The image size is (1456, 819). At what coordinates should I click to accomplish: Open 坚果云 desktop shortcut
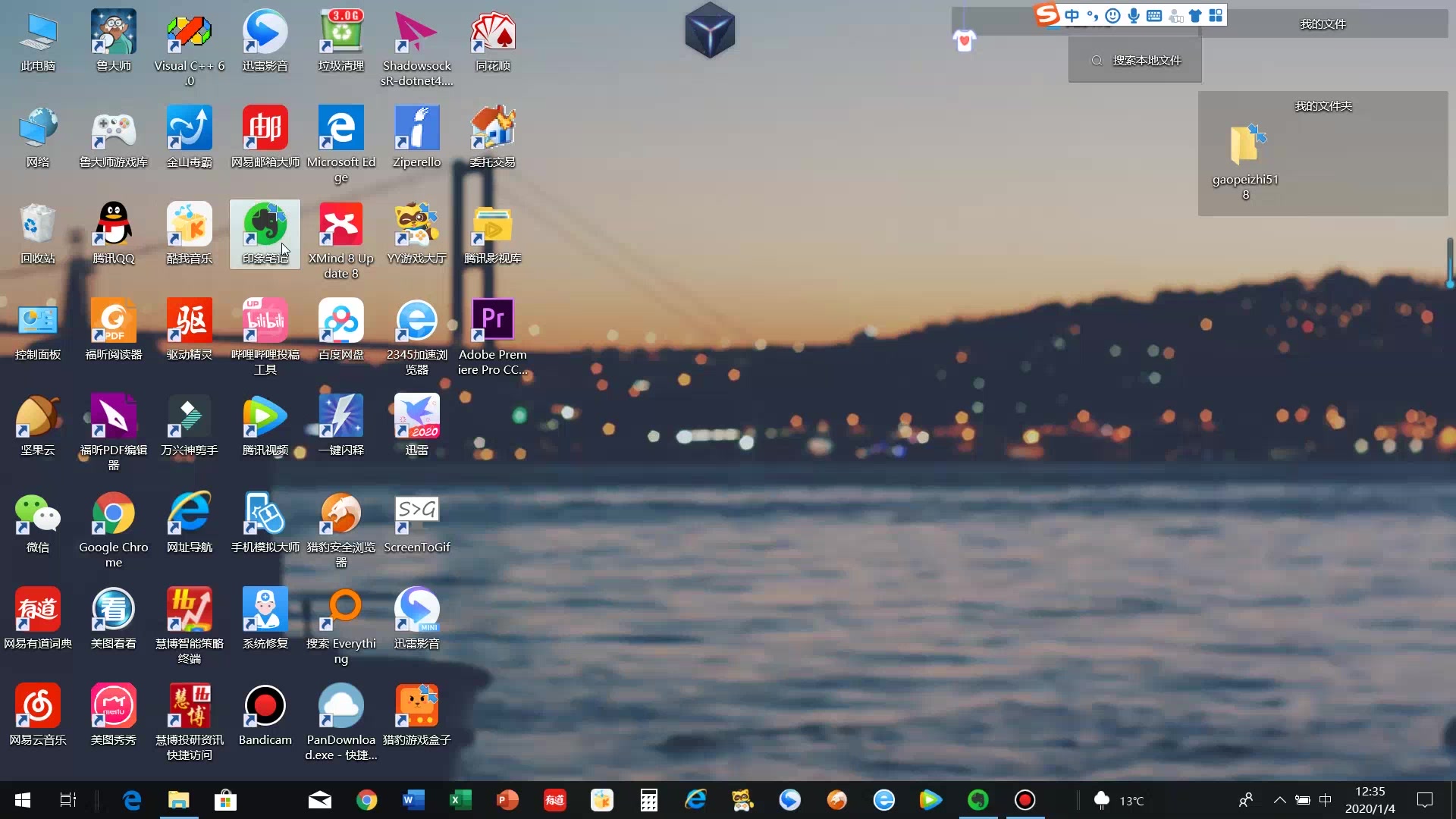(38, 425)
